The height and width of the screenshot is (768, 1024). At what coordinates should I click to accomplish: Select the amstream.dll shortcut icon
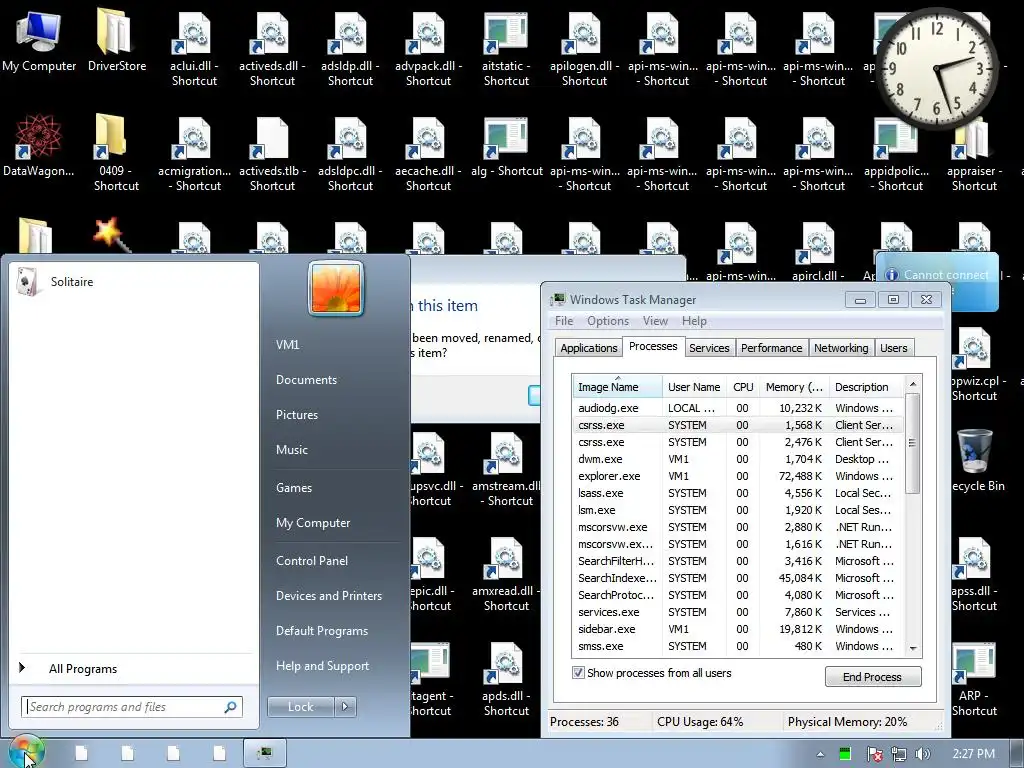(506, 469)
